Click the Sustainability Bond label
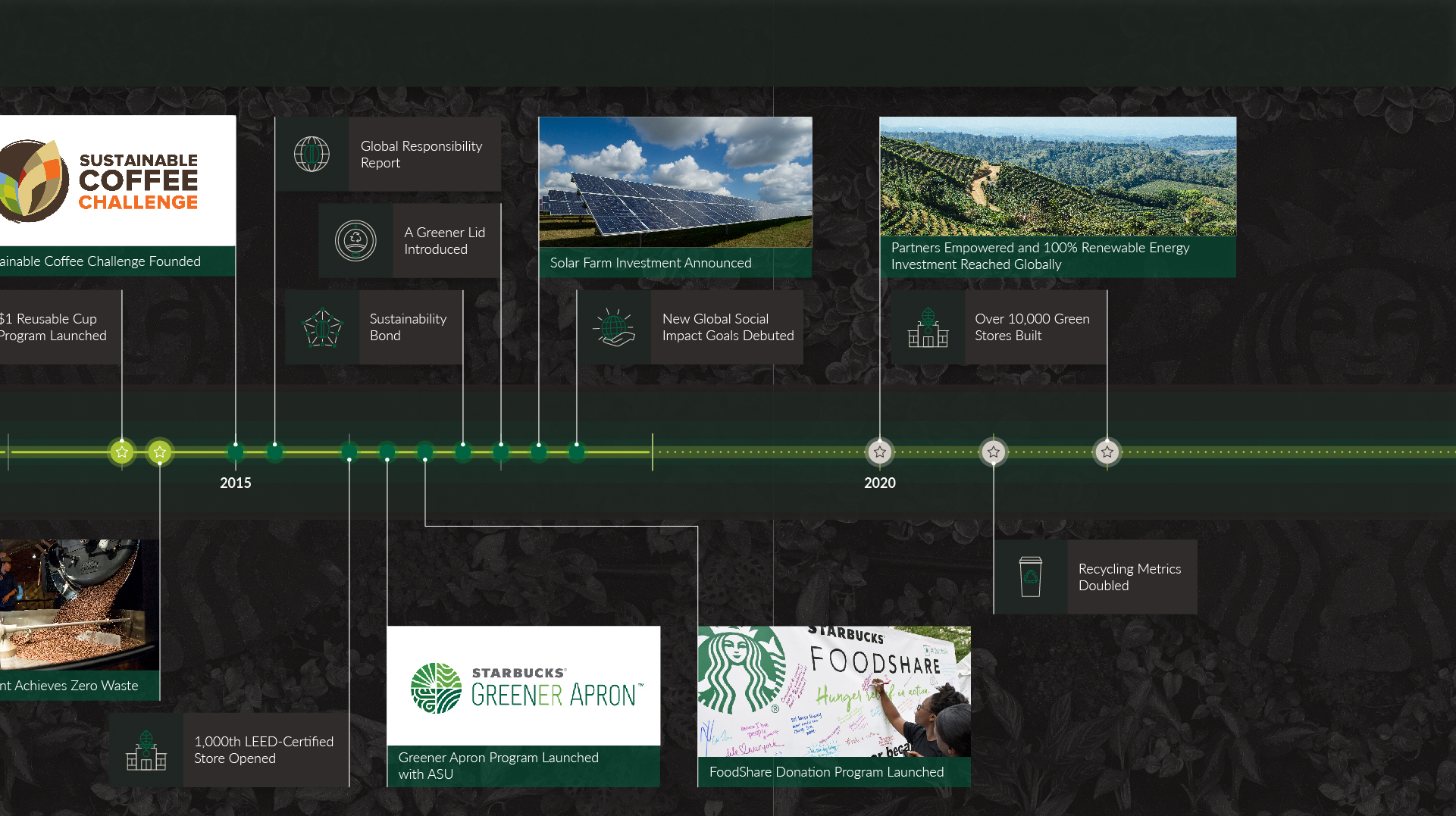Screen dimensions: 1456x816 (408, 327)
